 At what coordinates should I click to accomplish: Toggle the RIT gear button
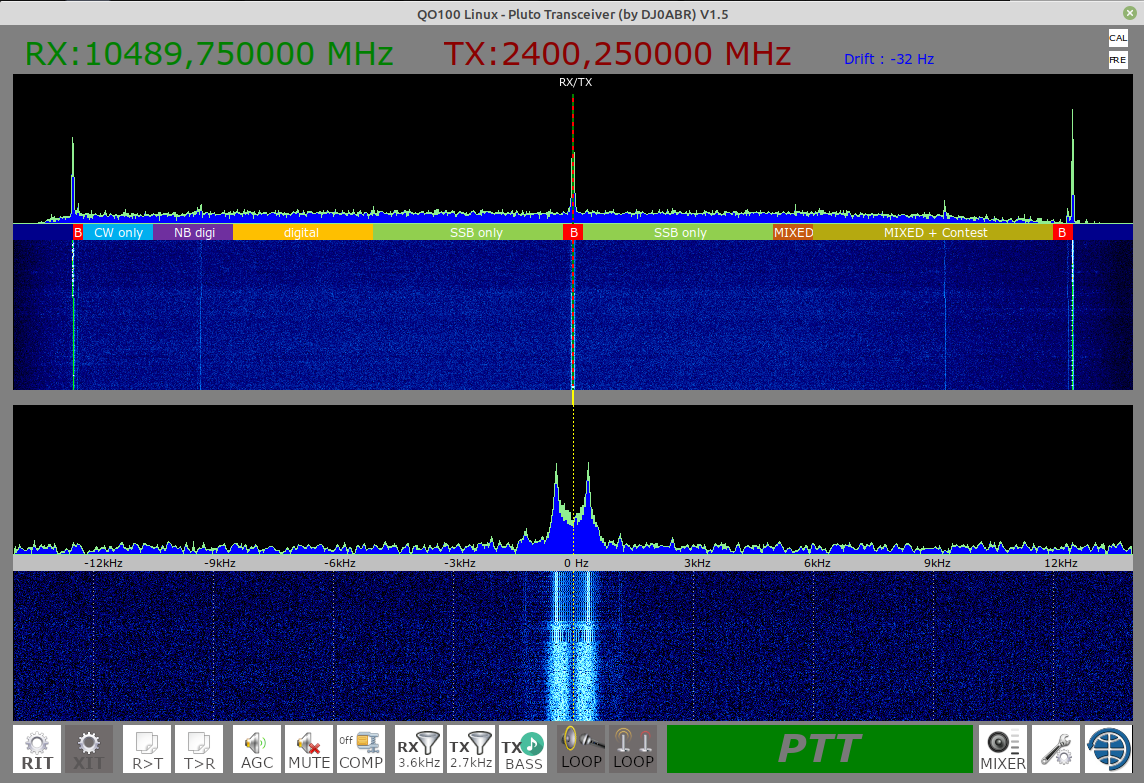37,750
